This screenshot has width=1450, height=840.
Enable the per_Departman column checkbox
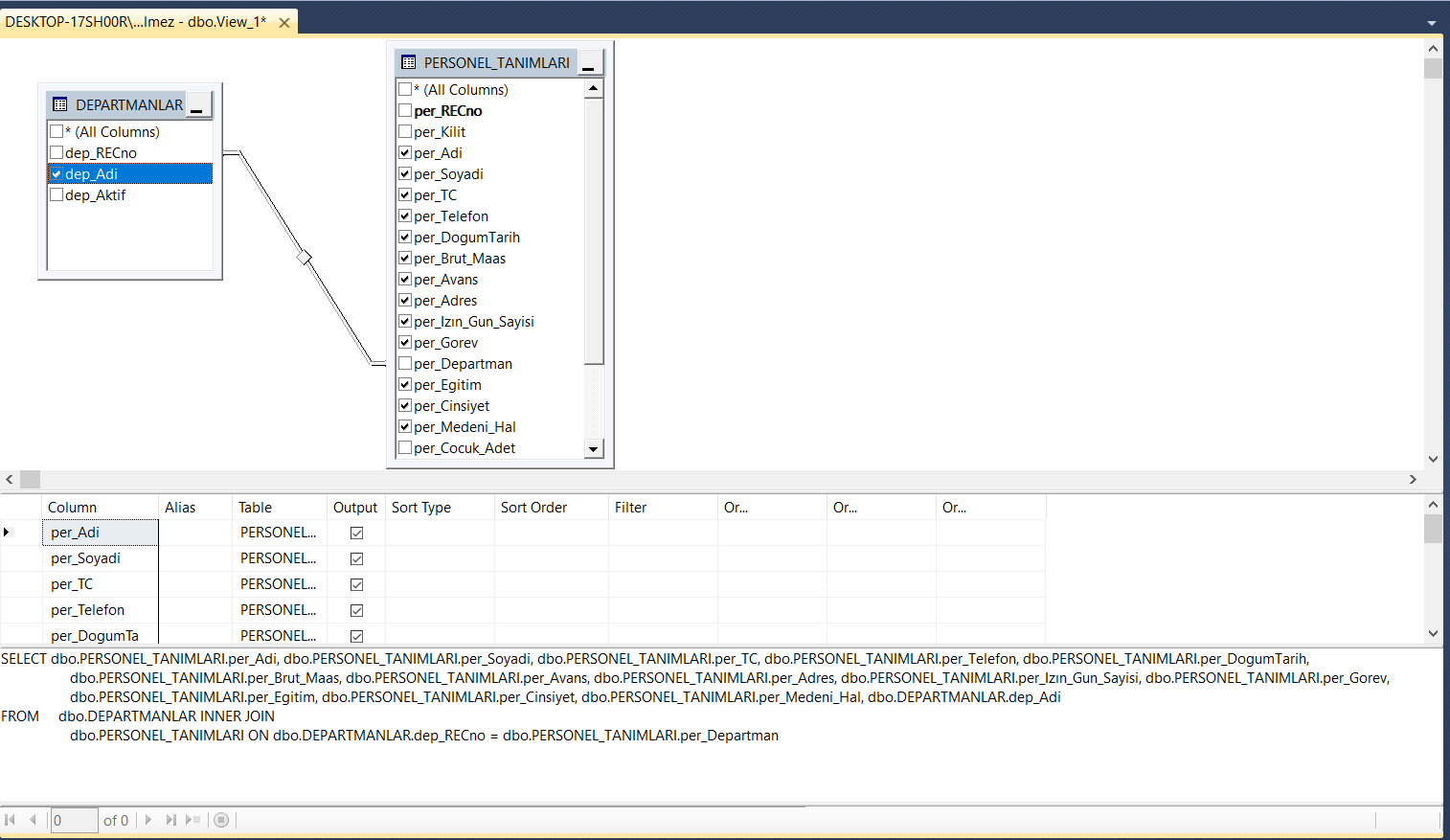(404, 363)
